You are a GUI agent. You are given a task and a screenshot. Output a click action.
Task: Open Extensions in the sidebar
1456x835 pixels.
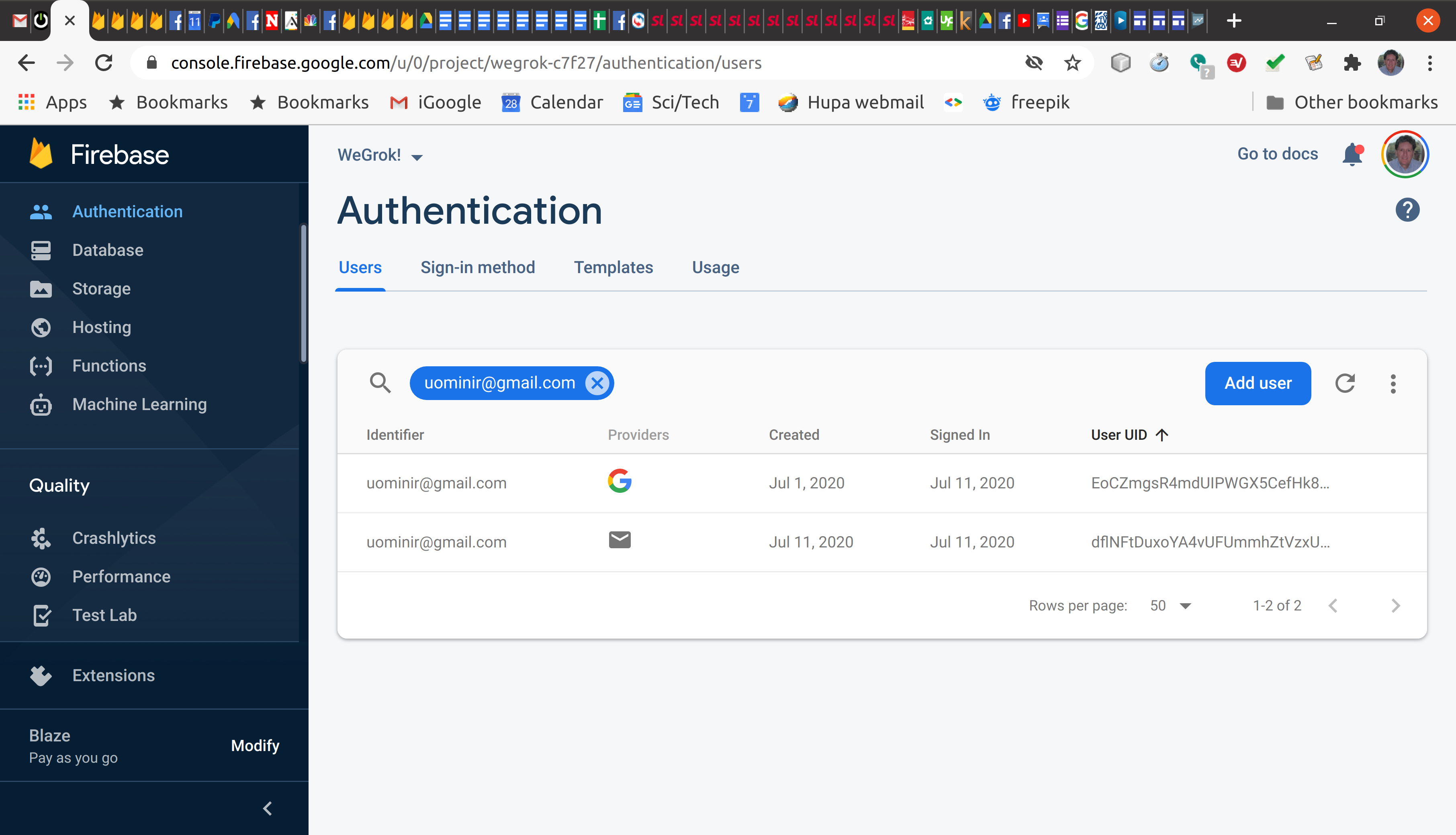113,675
